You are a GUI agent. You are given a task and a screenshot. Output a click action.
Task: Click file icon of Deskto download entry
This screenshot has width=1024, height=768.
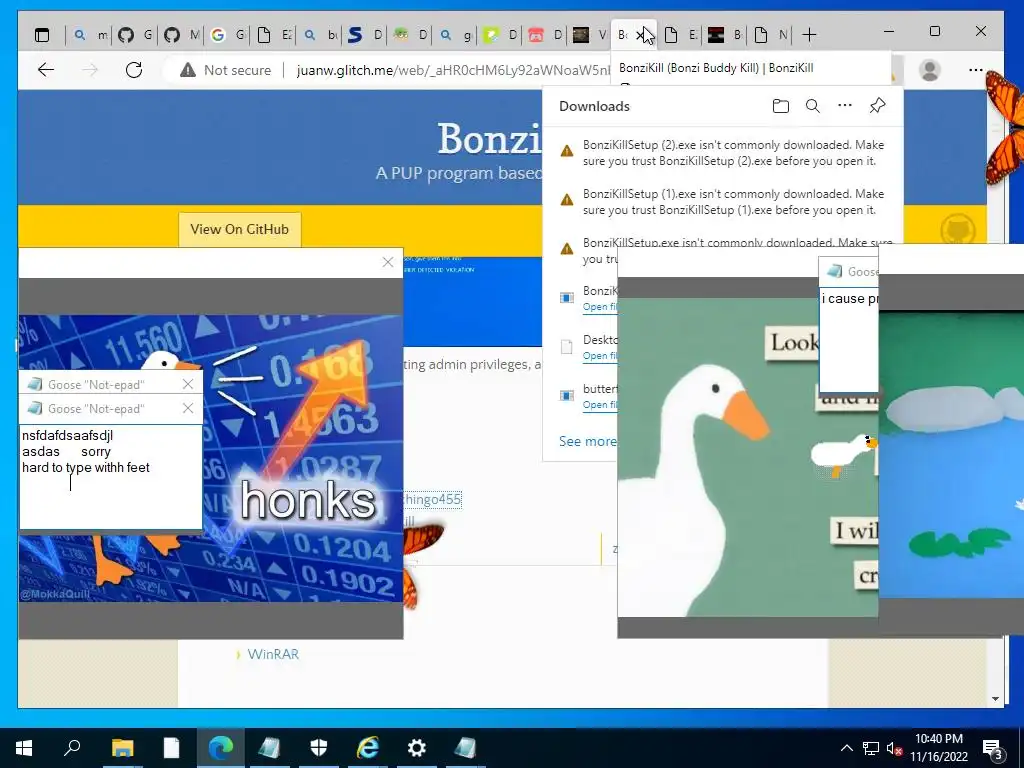(567, 346)
